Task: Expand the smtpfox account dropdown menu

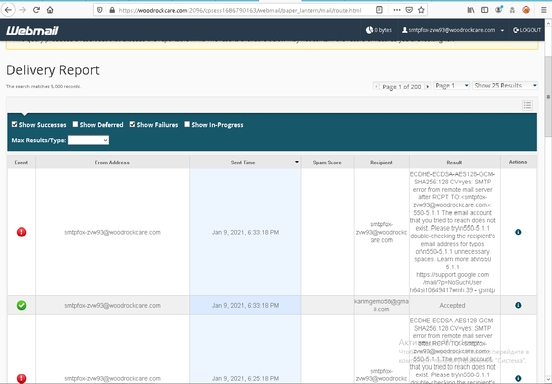Action: 502,30
